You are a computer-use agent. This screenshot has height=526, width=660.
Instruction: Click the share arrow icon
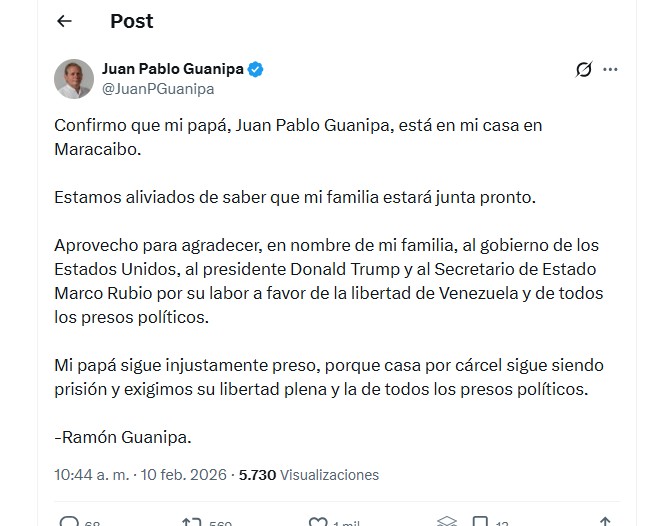pyautogui.click(x=605, y=520)
